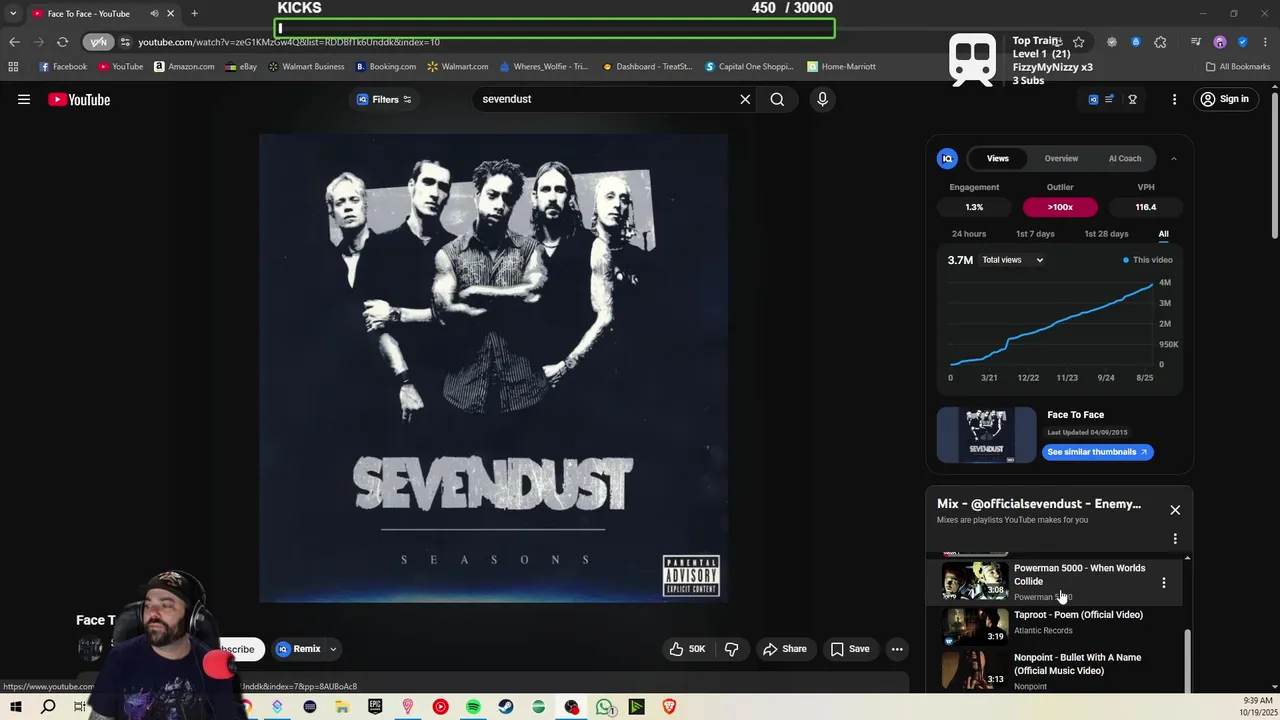Screen dimensions: 1280x720
Task: Toggle the VPN indicator in address bar
Action: point(98,42)
